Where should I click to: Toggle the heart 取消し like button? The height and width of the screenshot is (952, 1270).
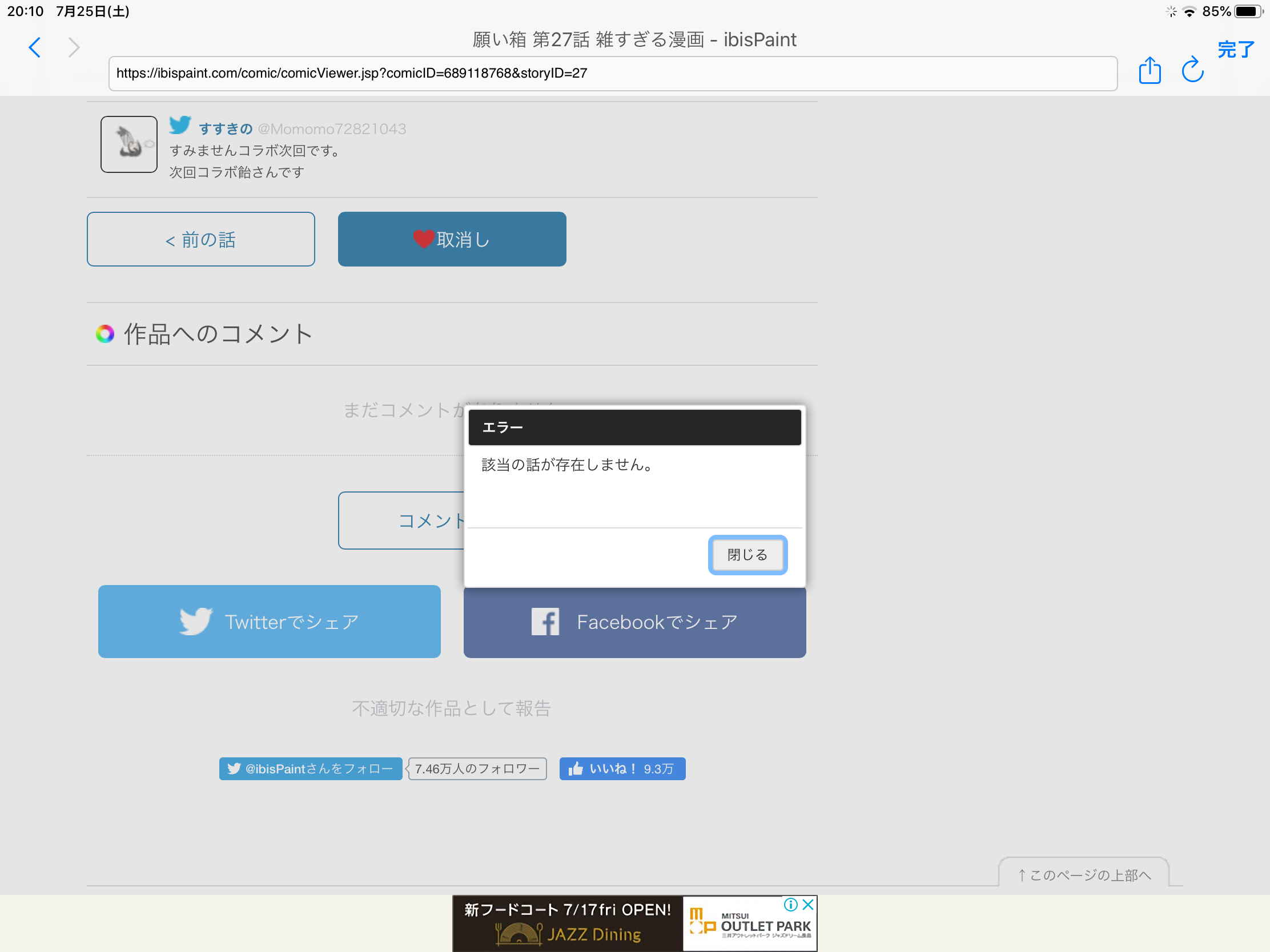[x=452, y=239]
